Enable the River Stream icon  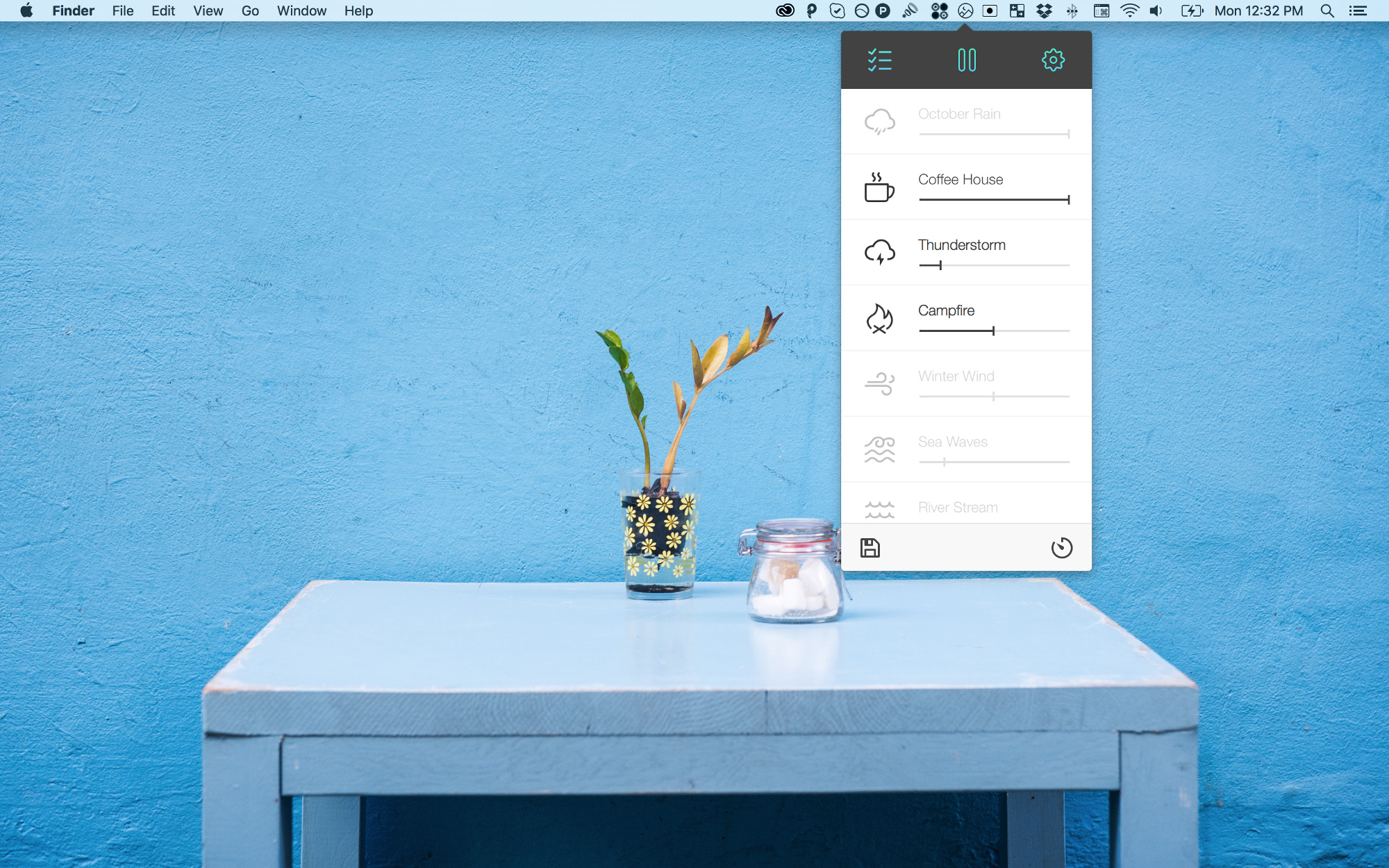click(x=879, y=510)
